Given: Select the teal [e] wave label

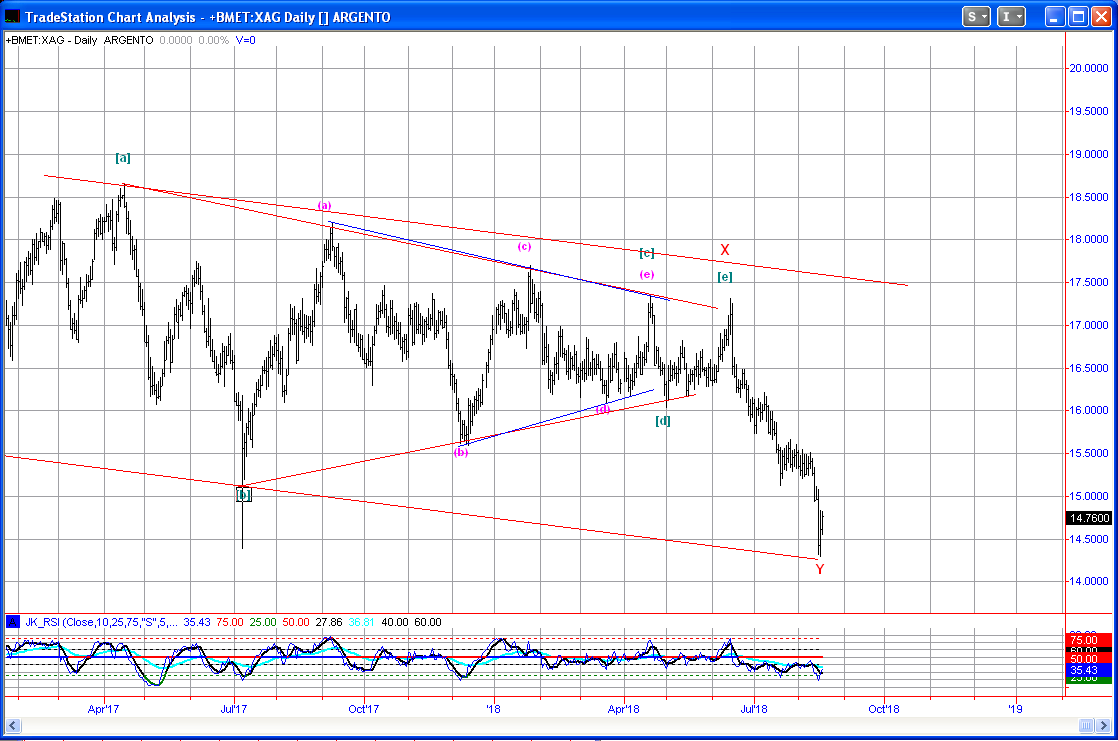Looking at the screenshot, I should pyautogui.click(x=724, y=277).
